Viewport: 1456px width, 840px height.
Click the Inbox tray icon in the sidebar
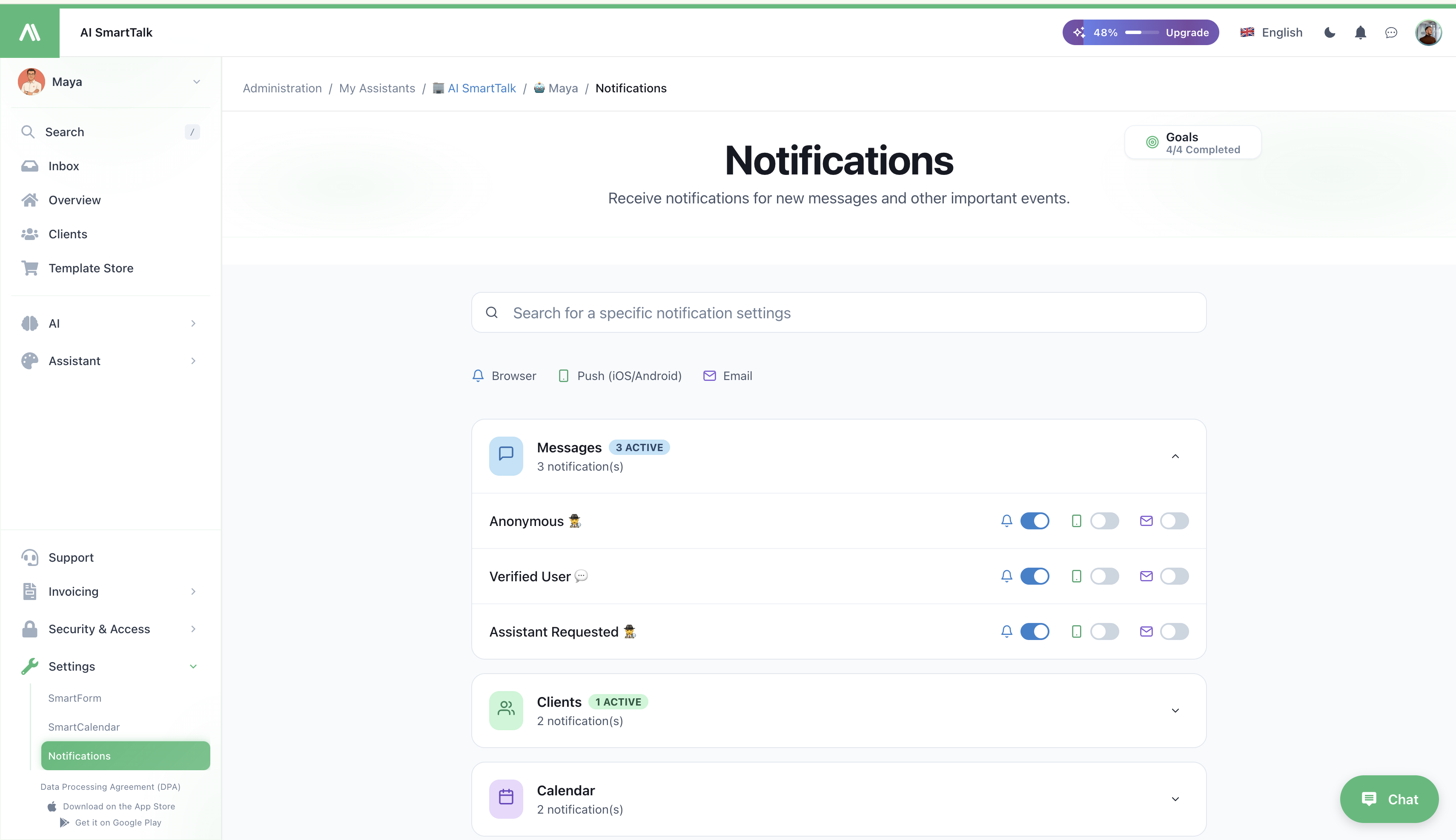pyautogui.click(x=29, y=166)
